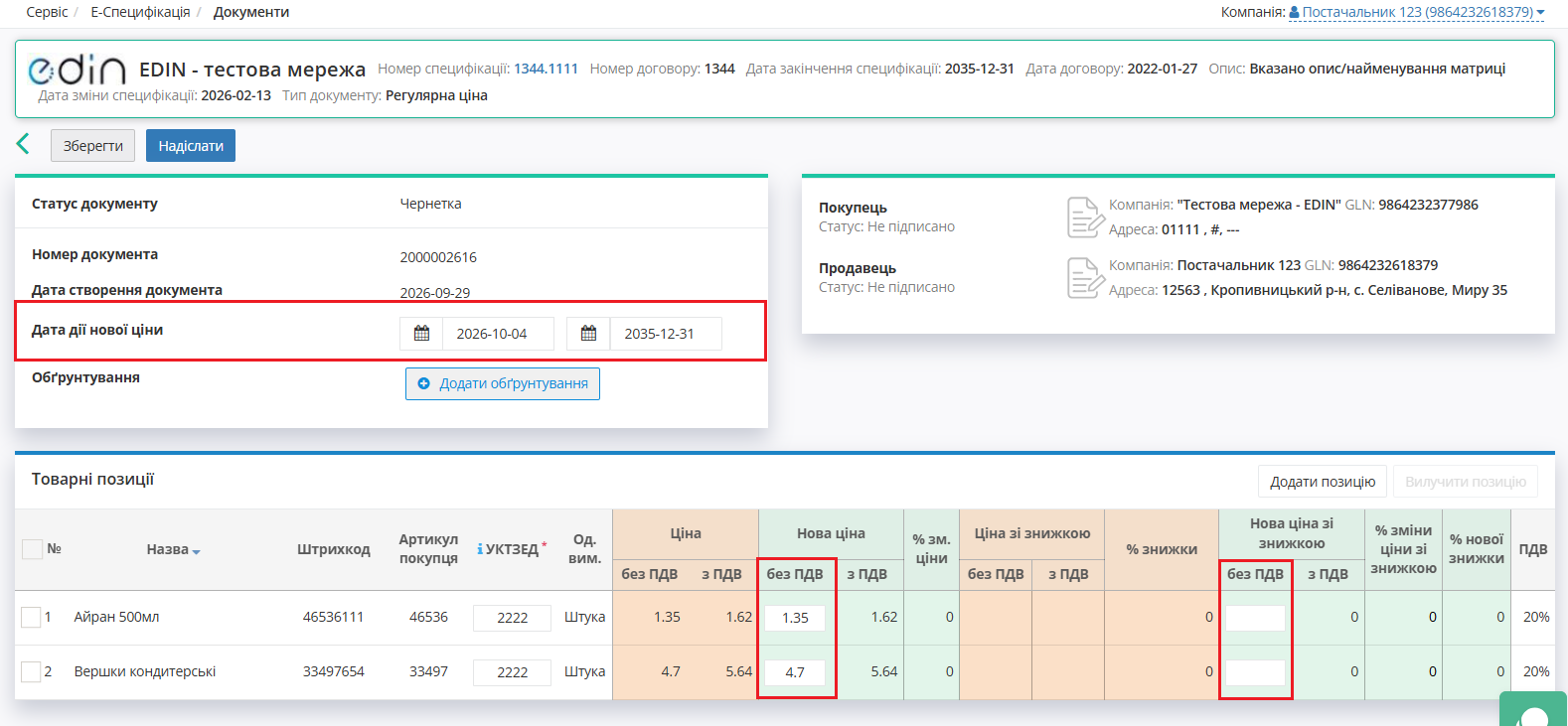Image resolution: width=1568 pixels, height=726 pixels.
Task: Click Додати позицію button
Action: [x=1323, y=482]
